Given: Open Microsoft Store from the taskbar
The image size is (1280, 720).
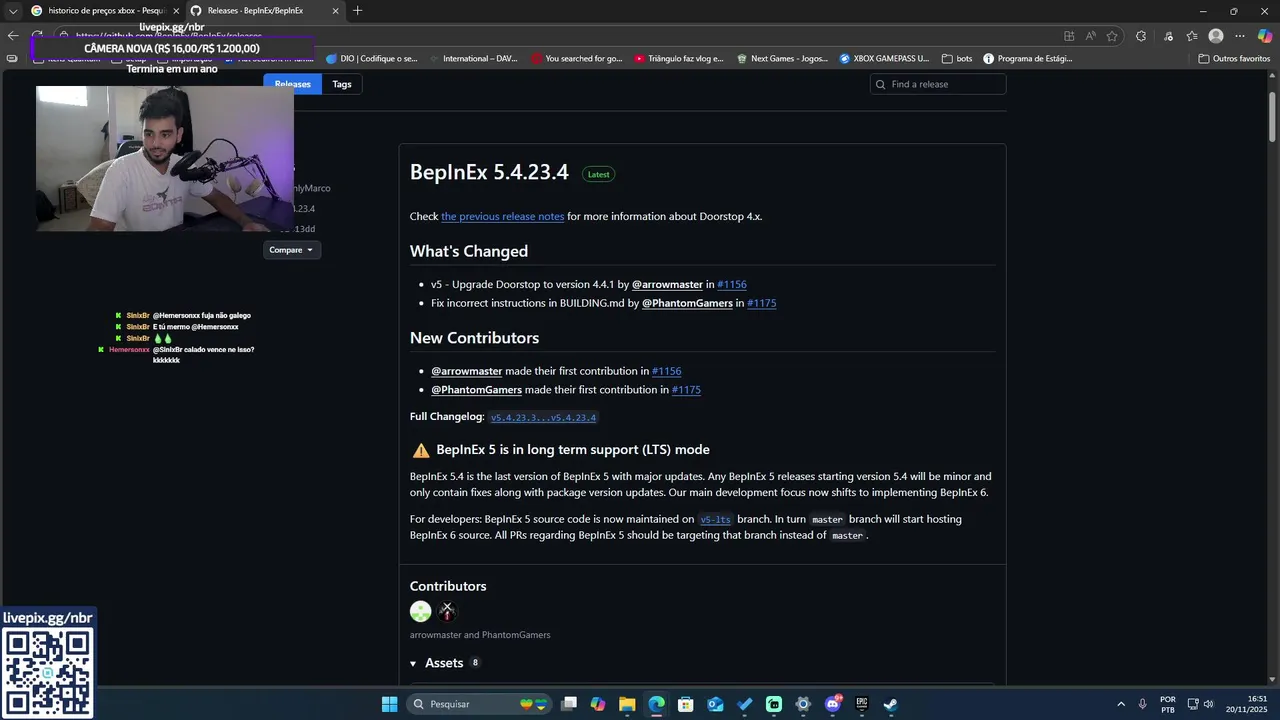Looking at the screenshot, I should 686,704.
